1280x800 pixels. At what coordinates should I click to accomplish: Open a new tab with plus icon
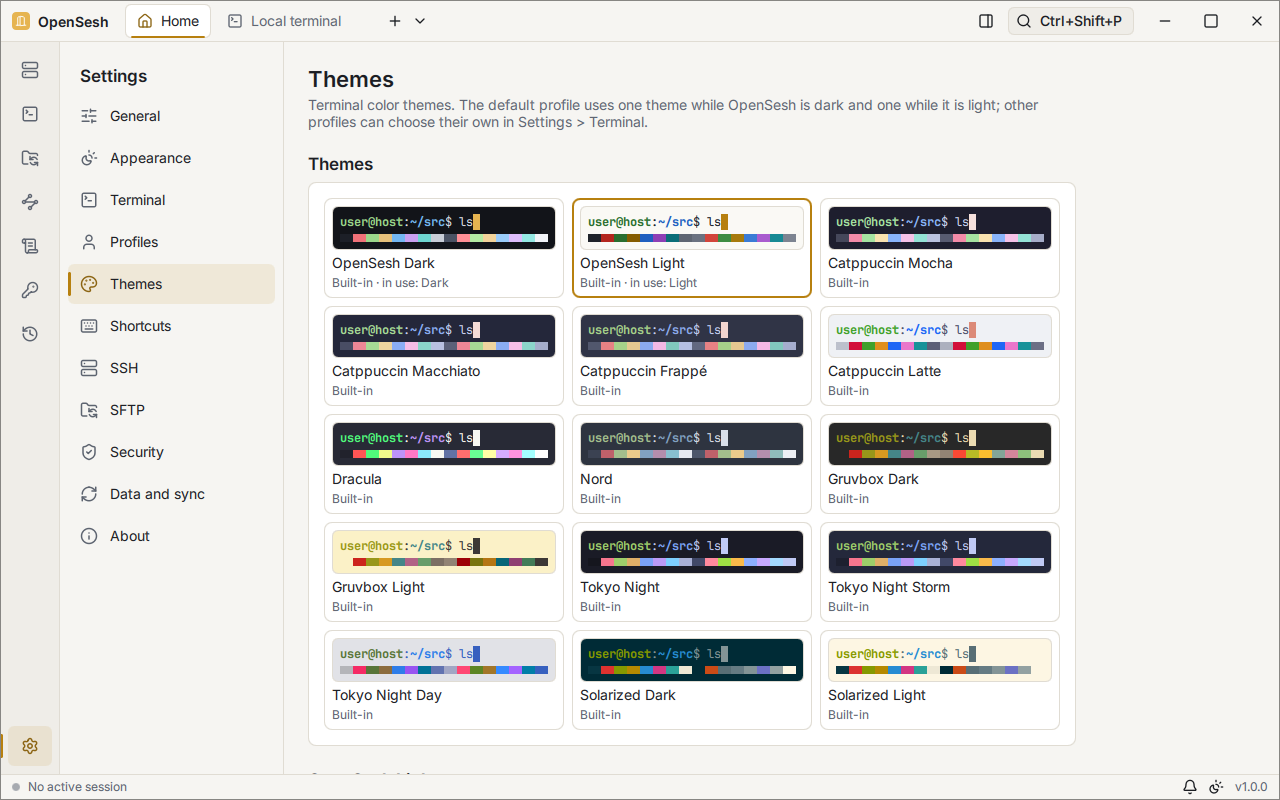click(395, 21)
